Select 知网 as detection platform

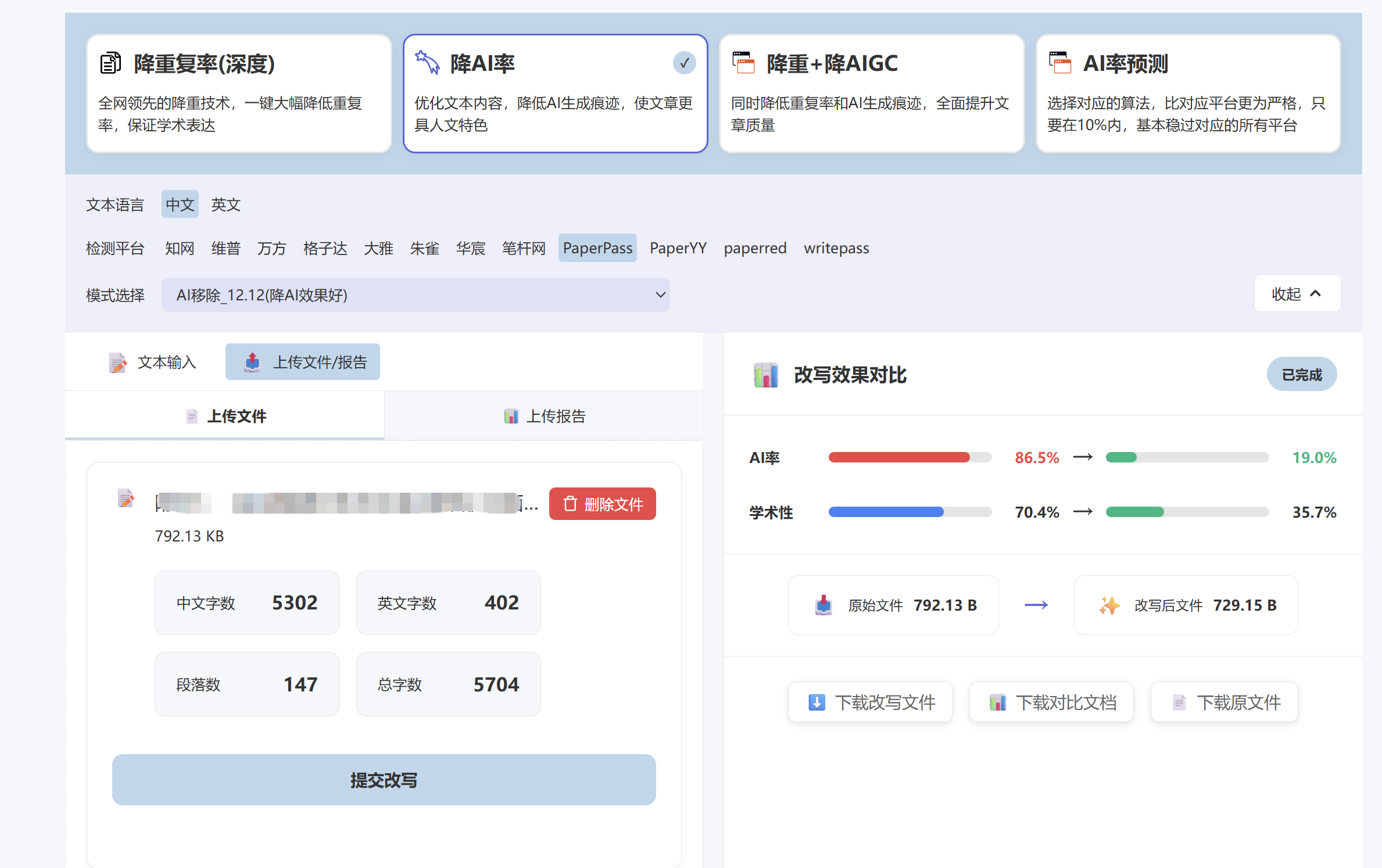(179, 248)
